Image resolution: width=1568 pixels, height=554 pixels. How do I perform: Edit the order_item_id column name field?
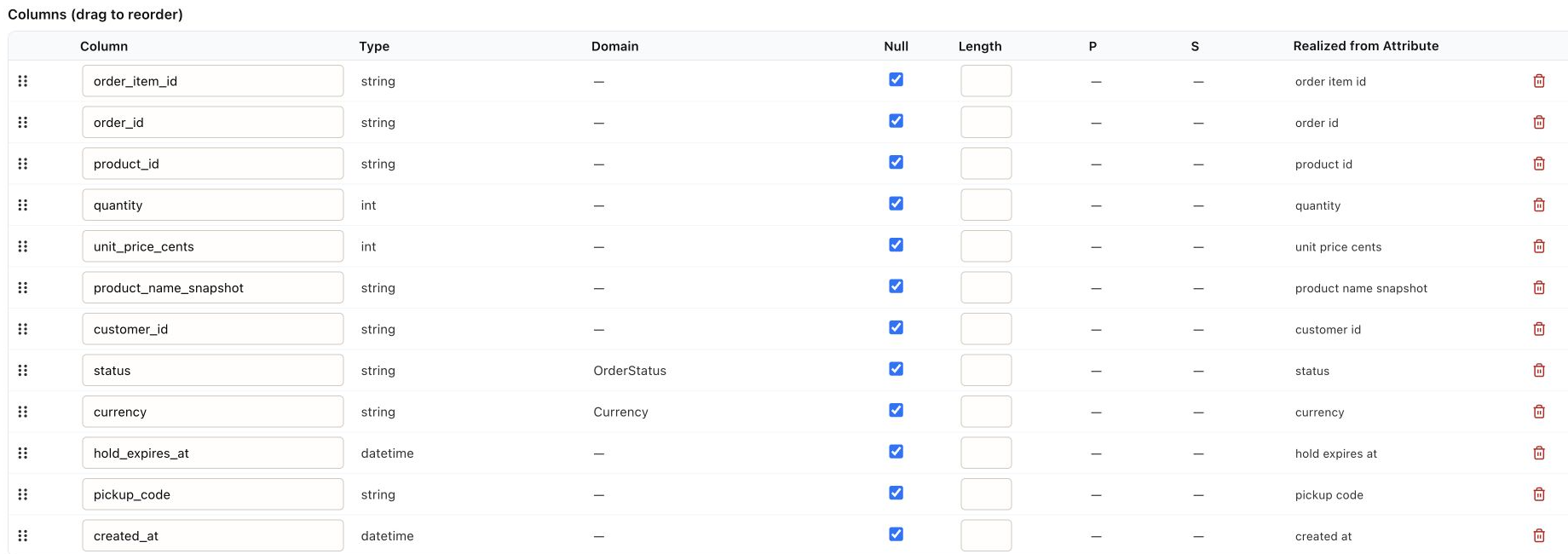213,81
